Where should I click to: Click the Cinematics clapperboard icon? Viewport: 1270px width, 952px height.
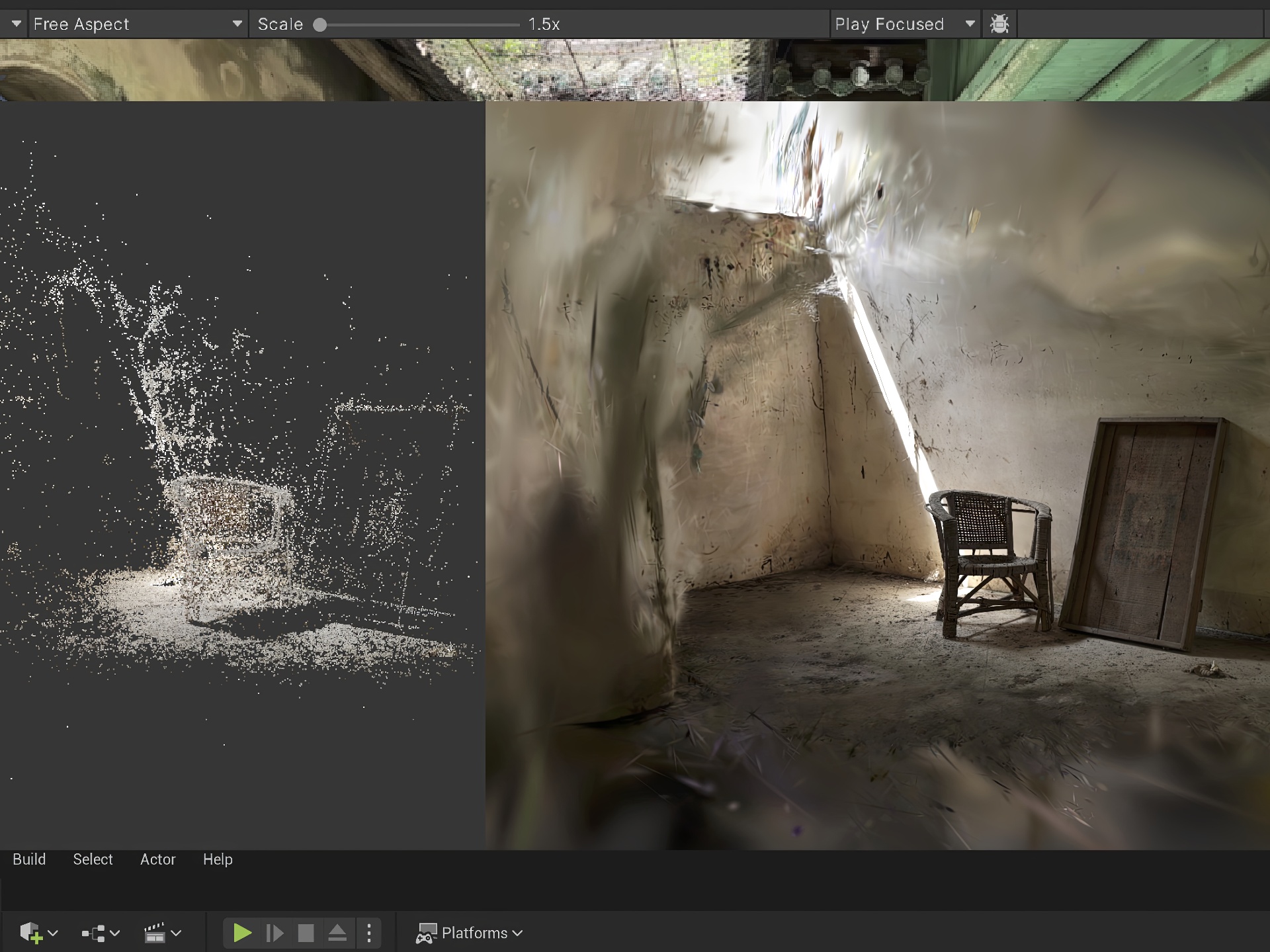point(155,933)
